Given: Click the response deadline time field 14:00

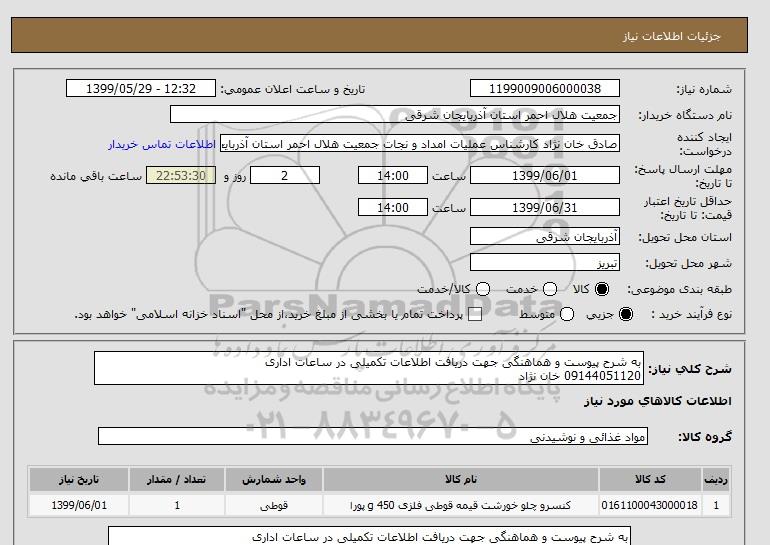Looking at the screenshot, I should pos(393,175).
